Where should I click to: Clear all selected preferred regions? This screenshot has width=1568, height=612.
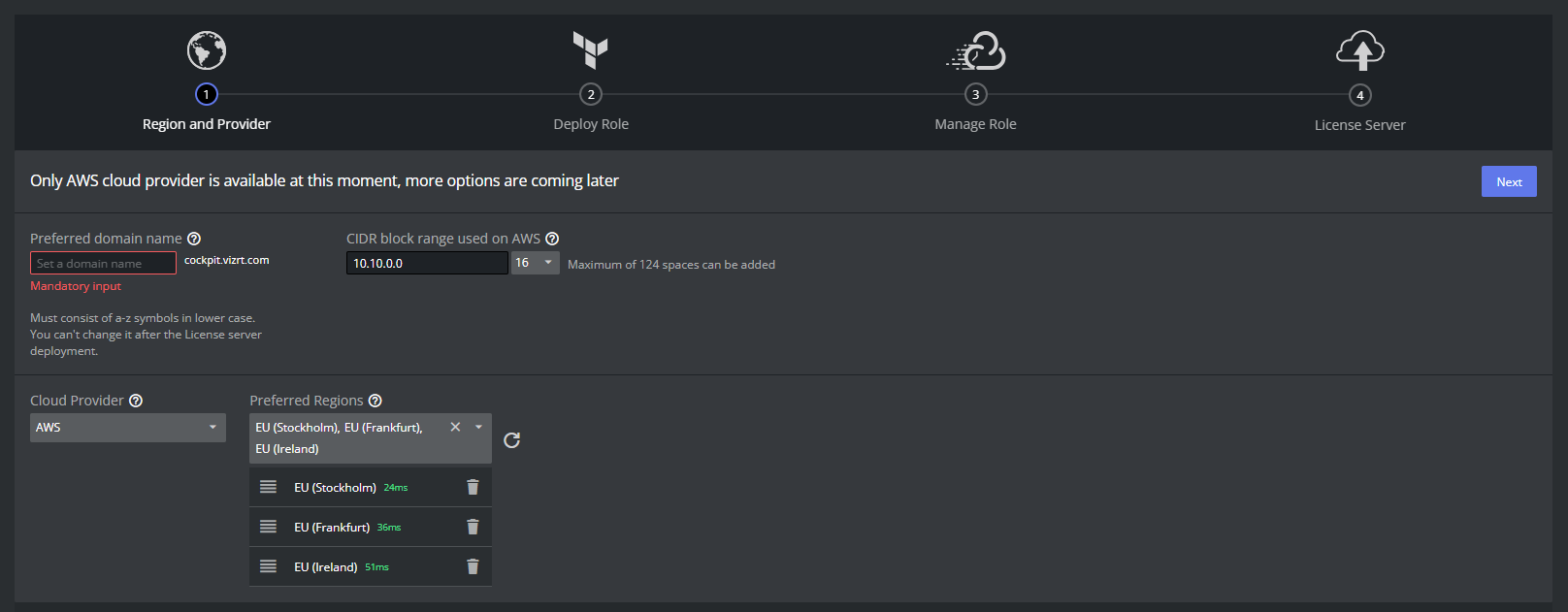coord(455,427)
